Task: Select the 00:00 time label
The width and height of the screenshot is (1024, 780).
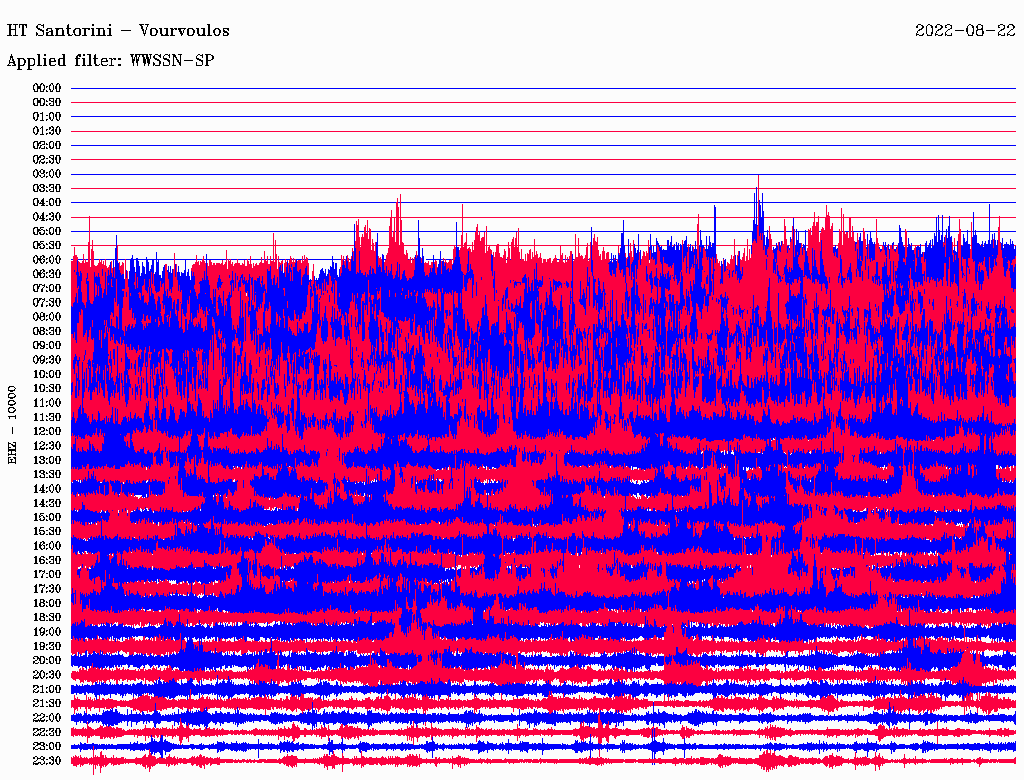Action: click(47, 88)
